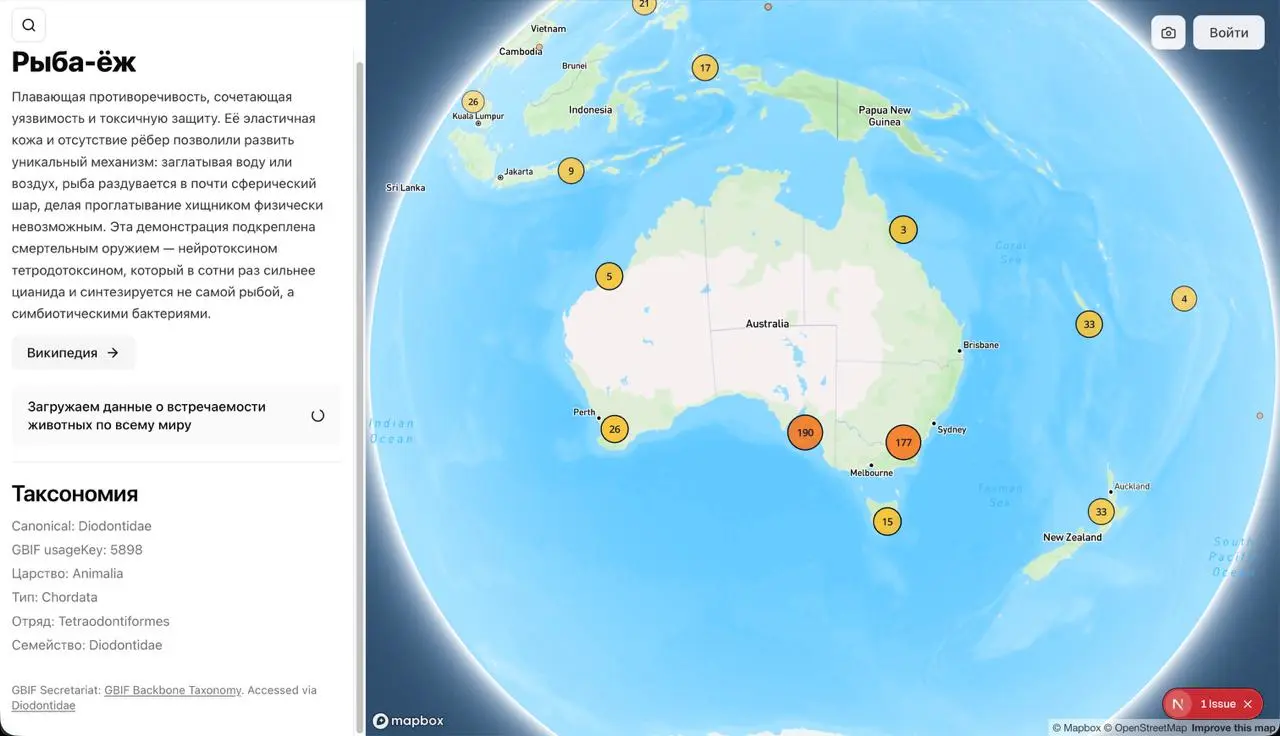Select the 5 cluster in northwestern Australia
This screenshot has height=736, width=1280.
[x=609, y=276]
